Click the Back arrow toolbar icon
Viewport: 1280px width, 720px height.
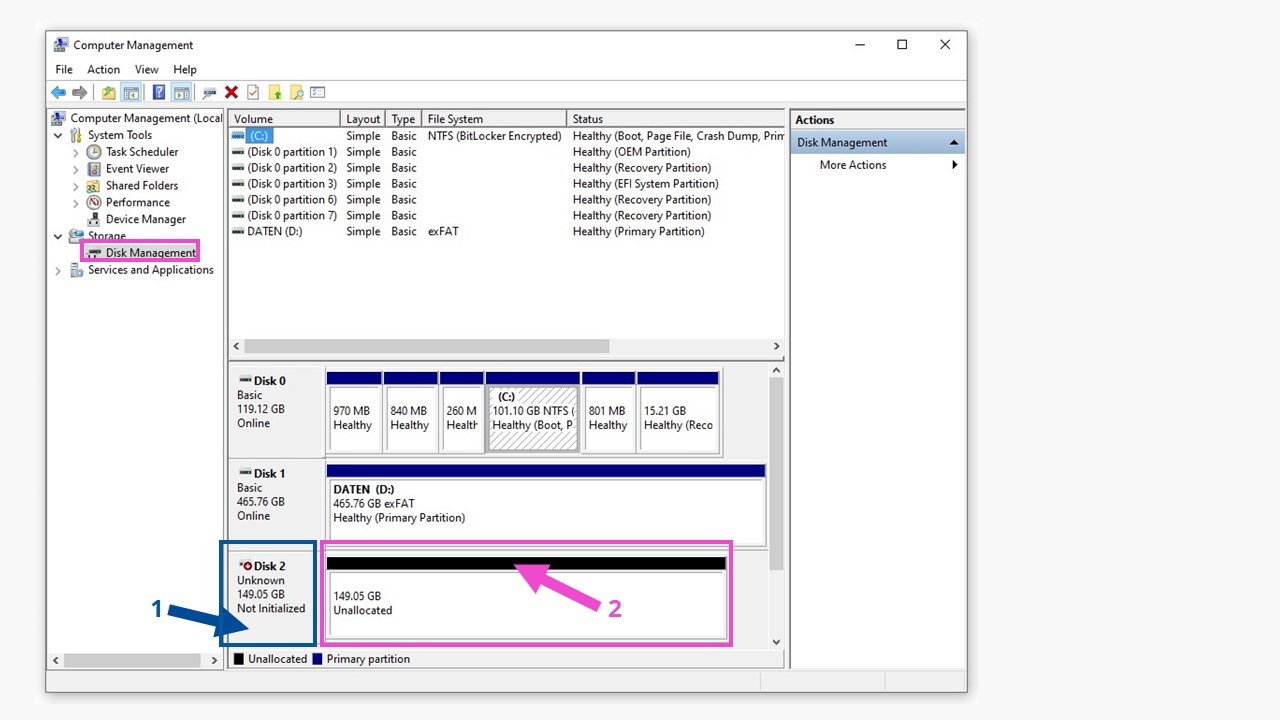tap(58, 92)
